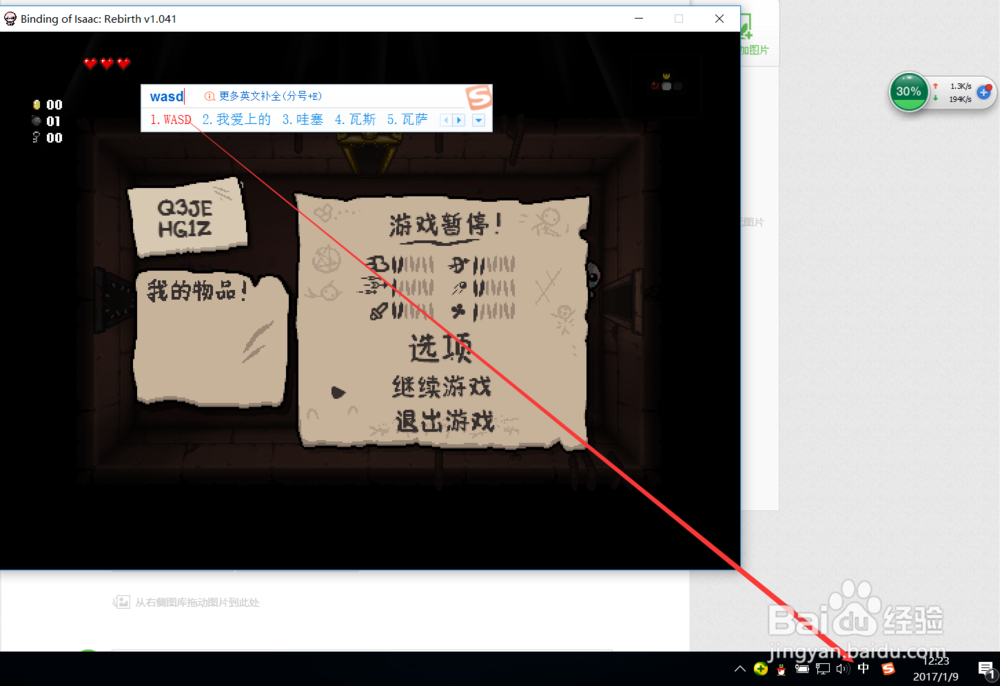This screenshot has height=686, width=1000.
Task: Click the network tray icon
Action: click(823, 669)
